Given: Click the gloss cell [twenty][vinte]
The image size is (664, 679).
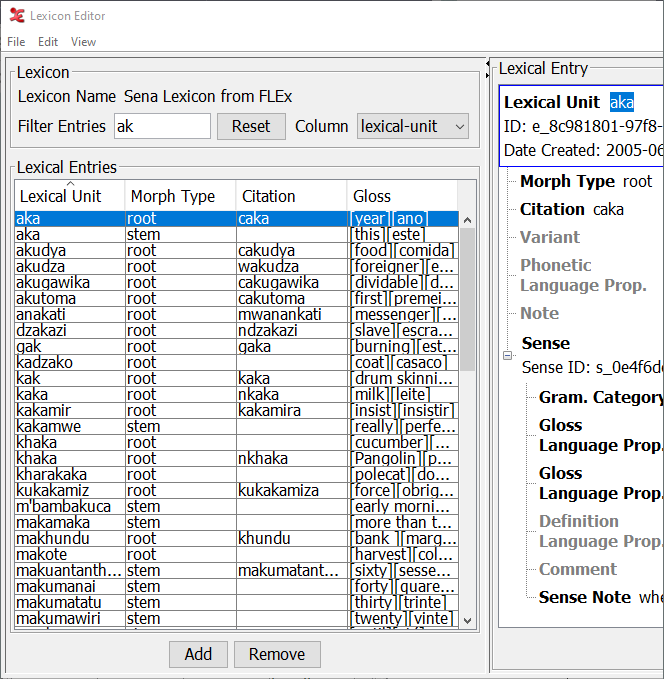Looking at the screenshot, I should [x=403, y=619].
